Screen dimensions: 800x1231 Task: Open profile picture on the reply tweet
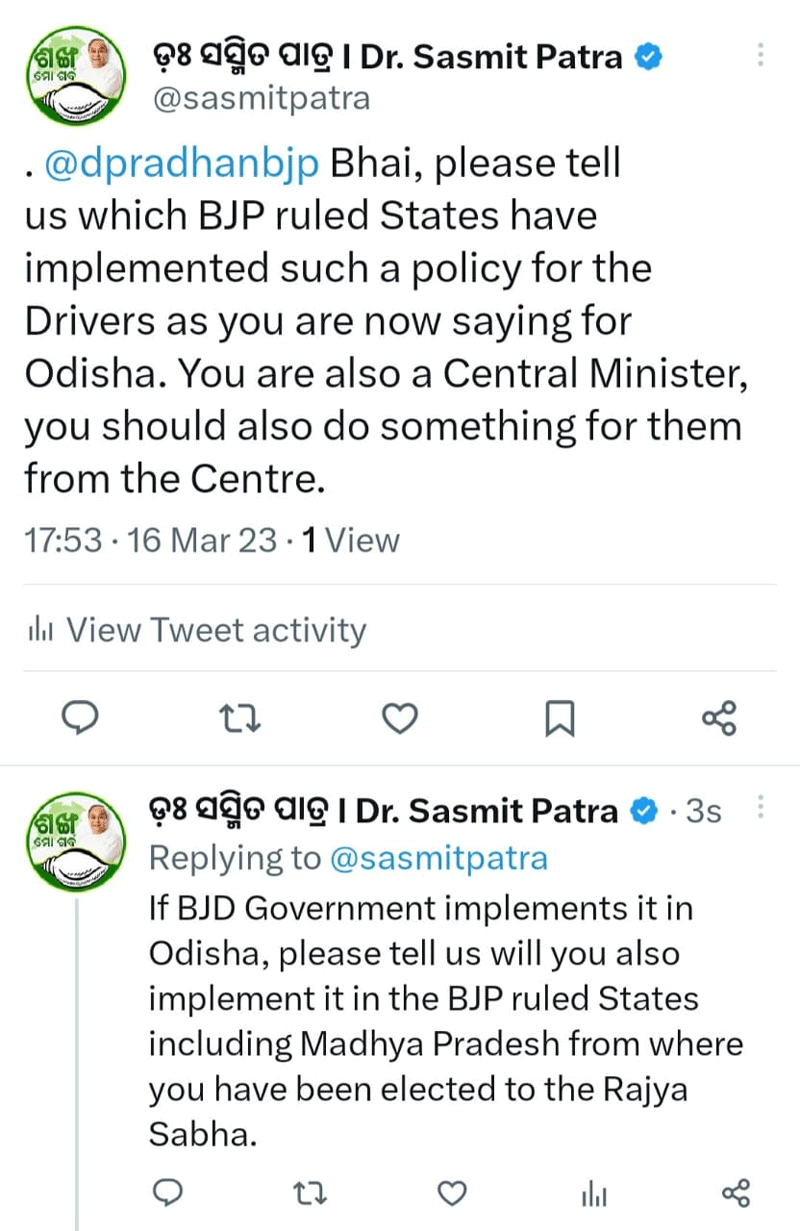[x=73, y=838]
